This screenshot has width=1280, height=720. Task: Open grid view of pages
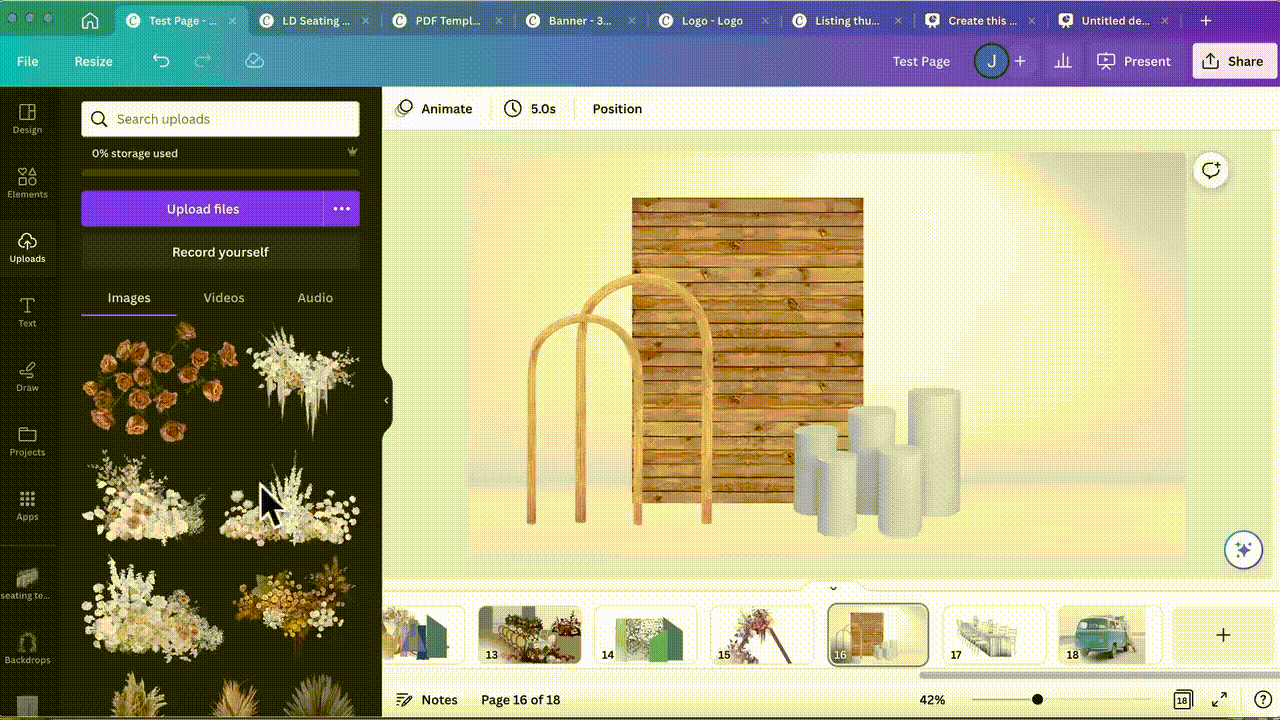click(1182, 700)
